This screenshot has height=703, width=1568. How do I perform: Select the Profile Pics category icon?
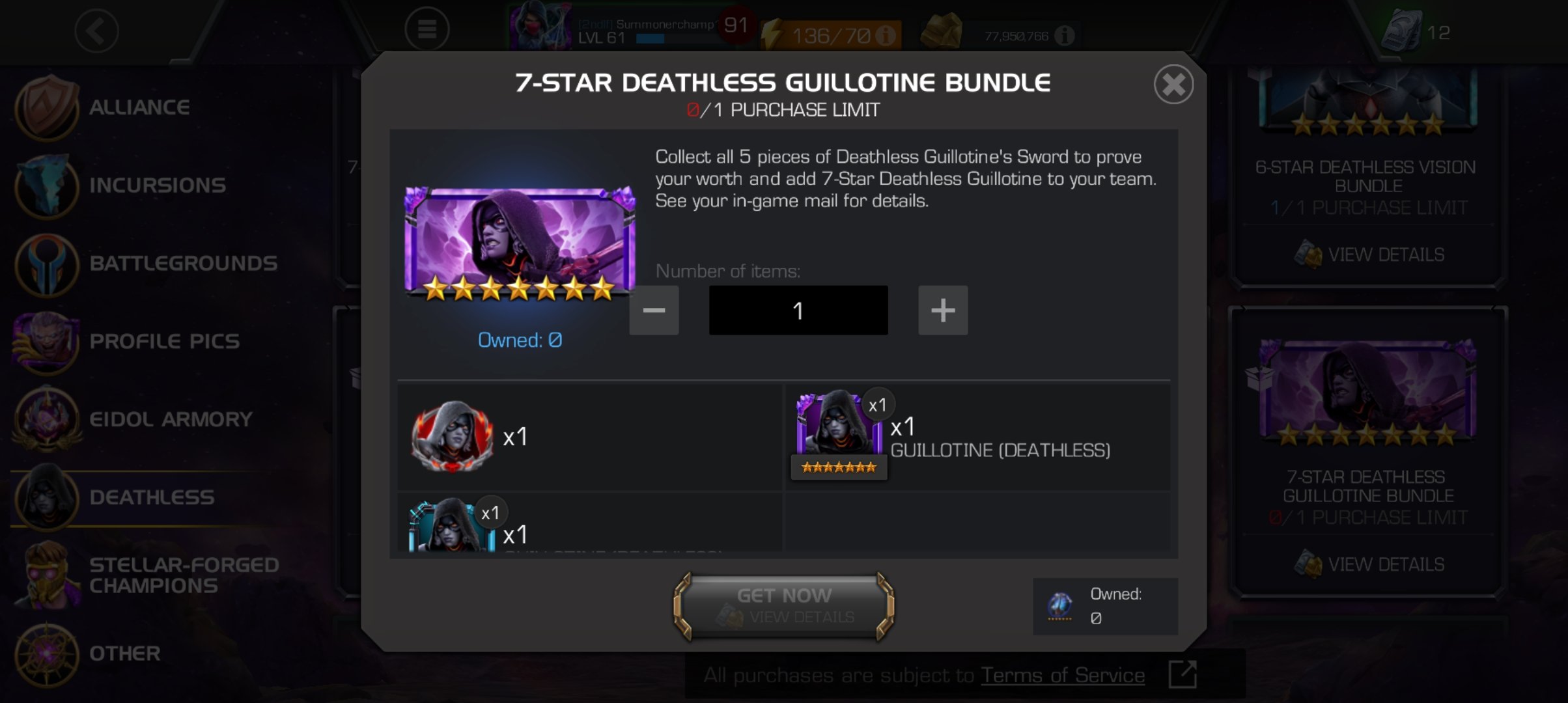click(x=47, y=342)
